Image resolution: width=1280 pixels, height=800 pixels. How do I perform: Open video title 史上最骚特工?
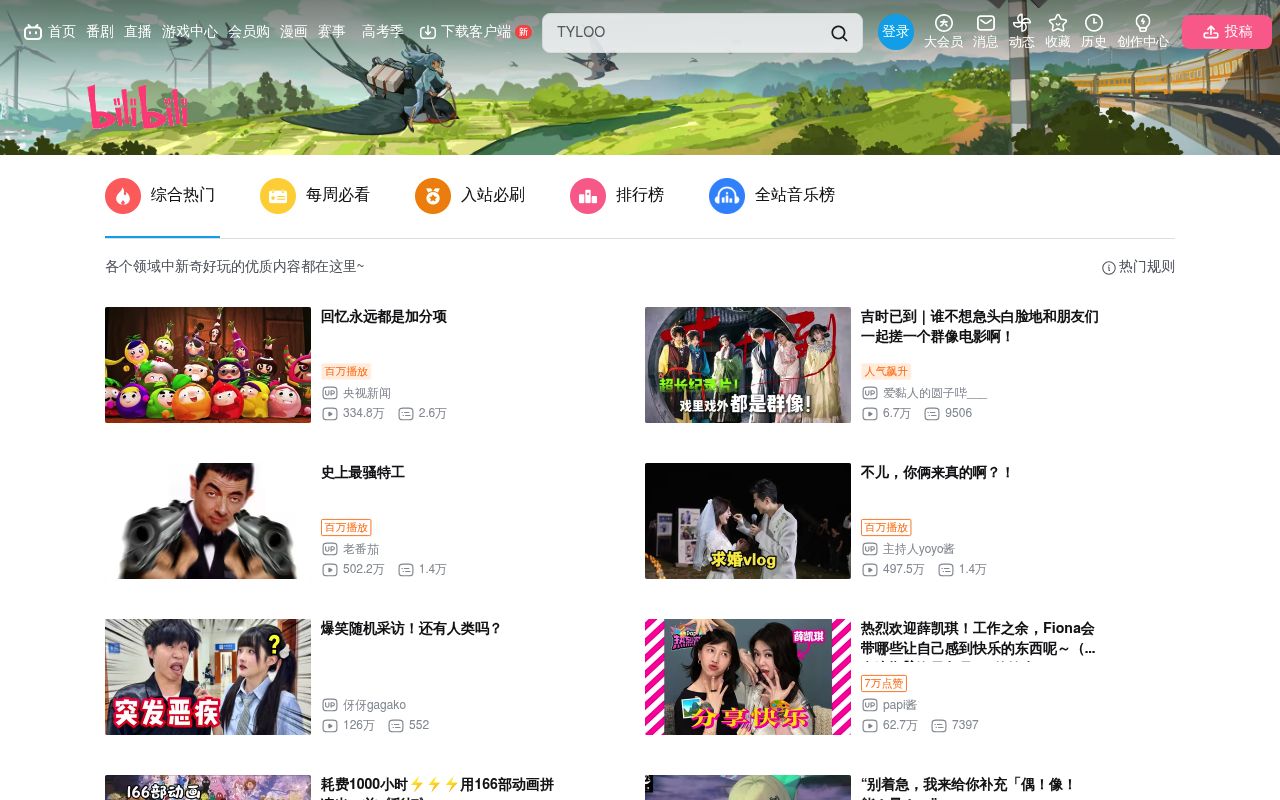point(363,473)
